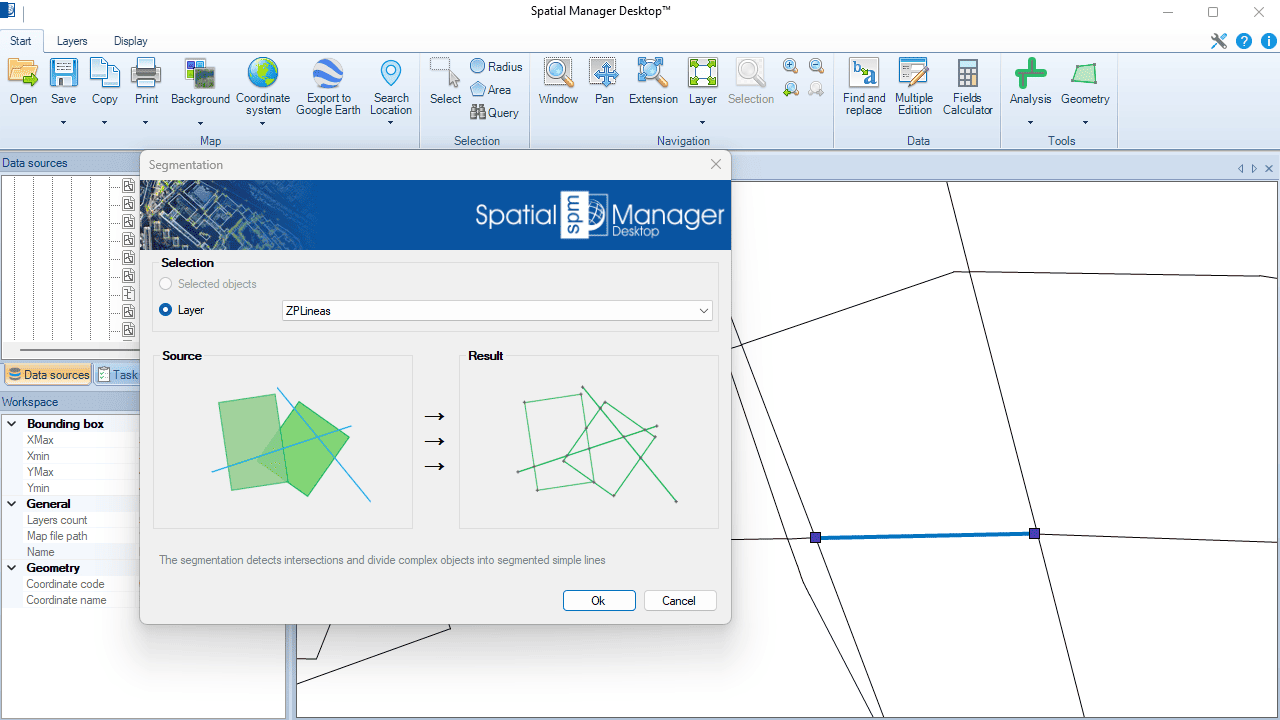
Task: Select the Data sources panel tab
Action: [x=48, y=375]
